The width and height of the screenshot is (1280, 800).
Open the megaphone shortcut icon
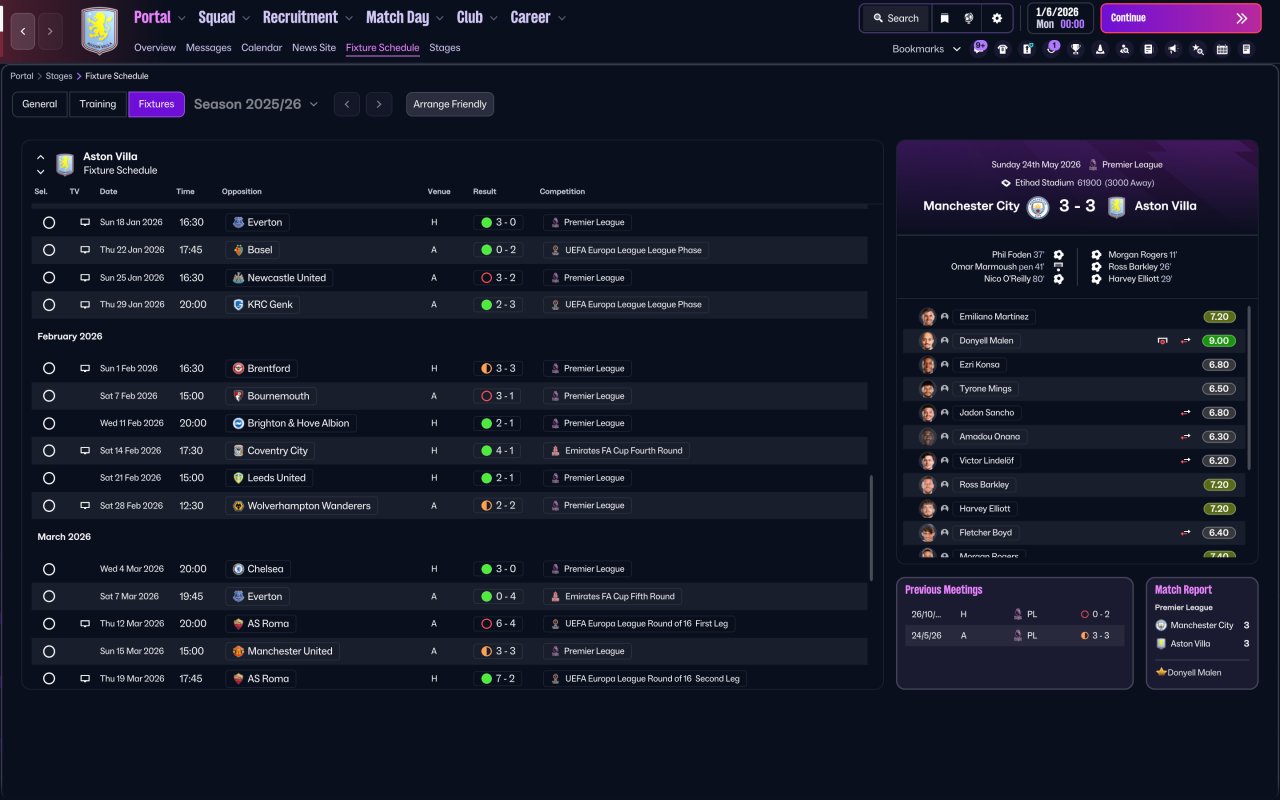pos(1173,49)
